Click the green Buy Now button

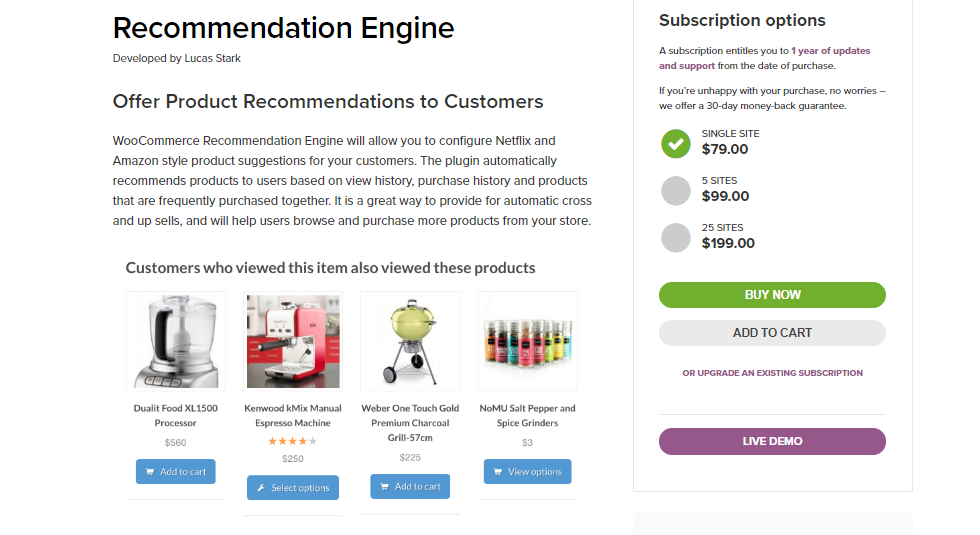click(772, 295)
